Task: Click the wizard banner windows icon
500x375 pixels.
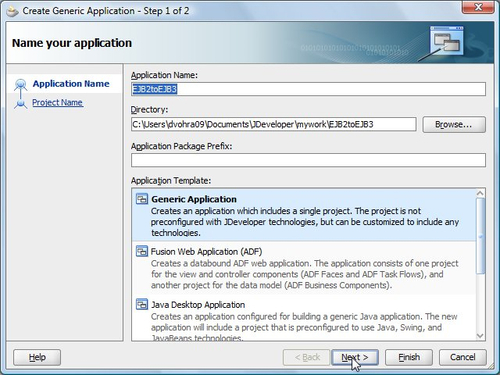Action: point(446,41)
